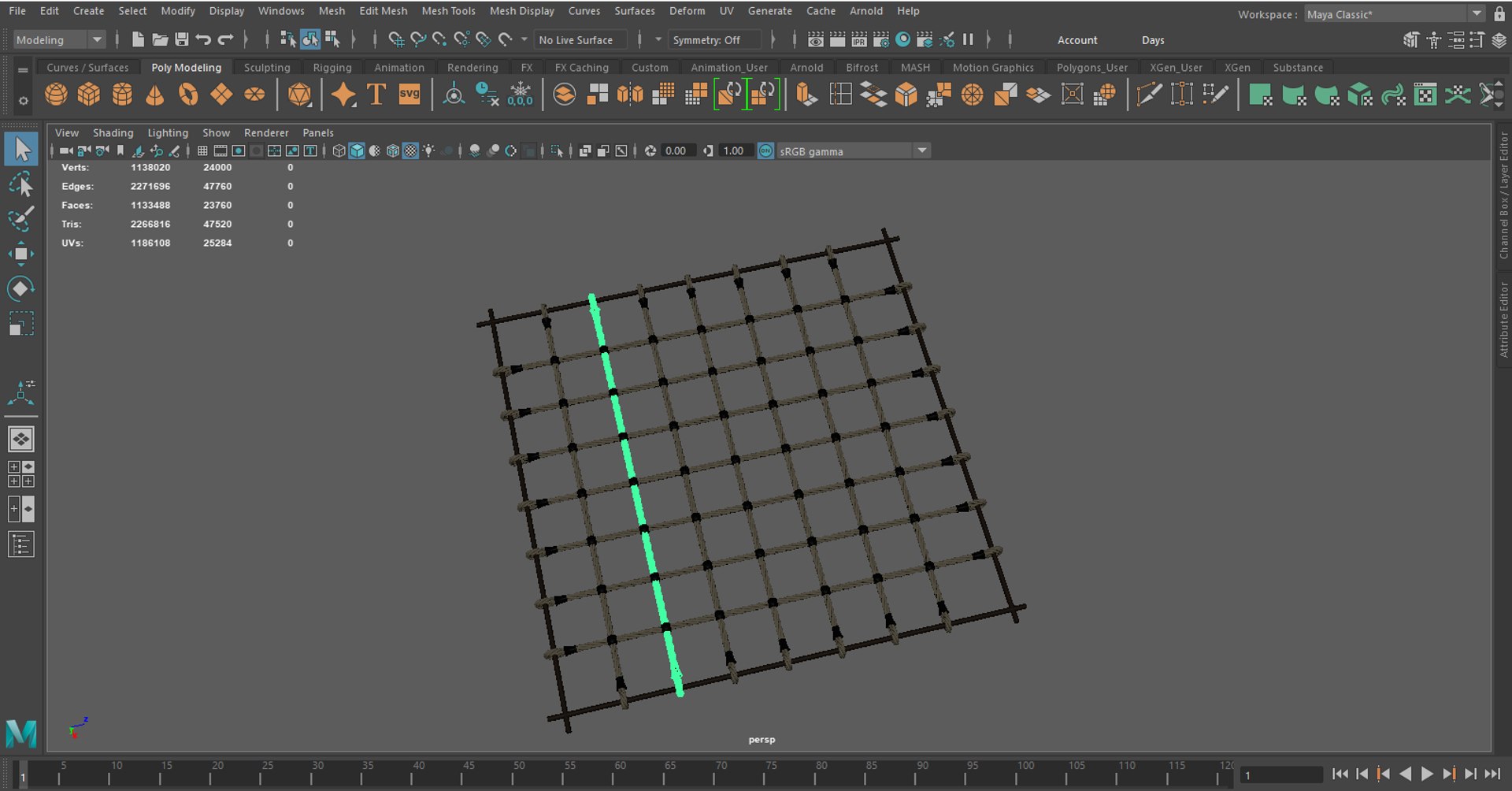Viewport: 1512px width, 791px height.
Task: Open the Edit Mesh menu
Action: click(384, 11)
